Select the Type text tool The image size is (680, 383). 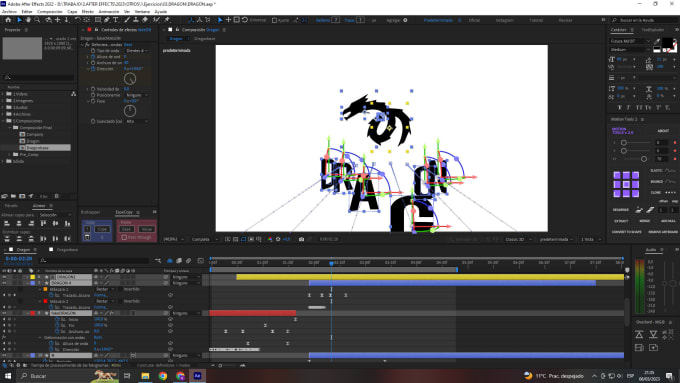pyautogui.click(x=116, y=20)
